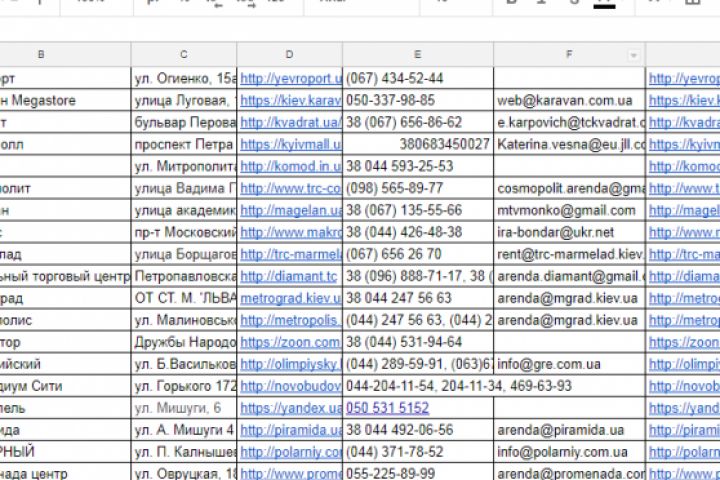Open the polarniy.co link in column D
Screen dimensions: 720x480
click(x=291, y=452)
